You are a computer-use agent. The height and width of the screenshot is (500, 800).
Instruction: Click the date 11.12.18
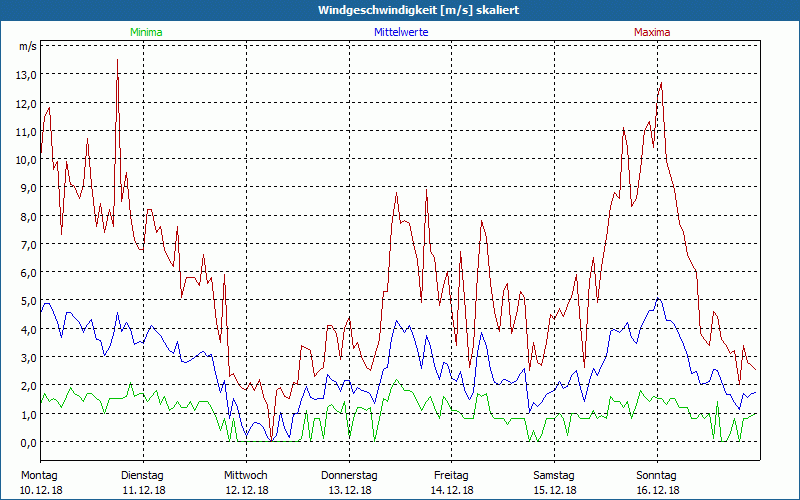click(x=144, y=490)
